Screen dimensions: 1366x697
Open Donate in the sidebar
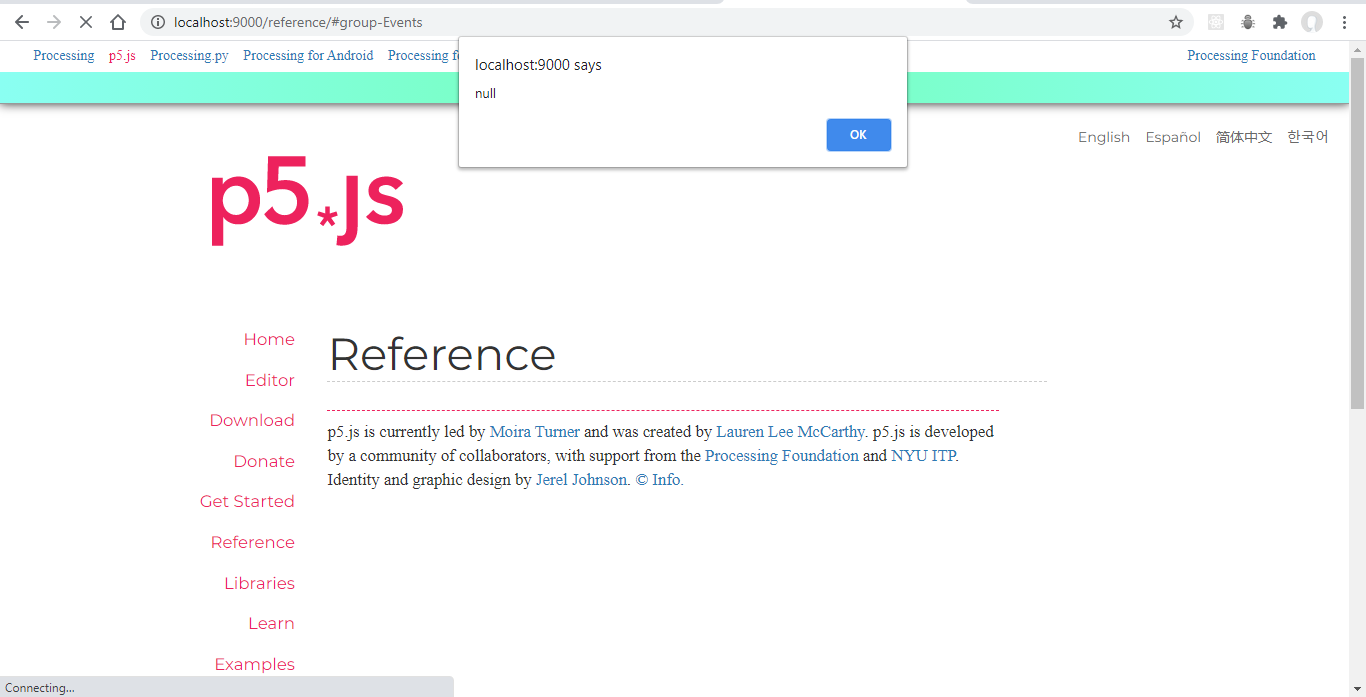pyautogui.click(x=264, y=461)
